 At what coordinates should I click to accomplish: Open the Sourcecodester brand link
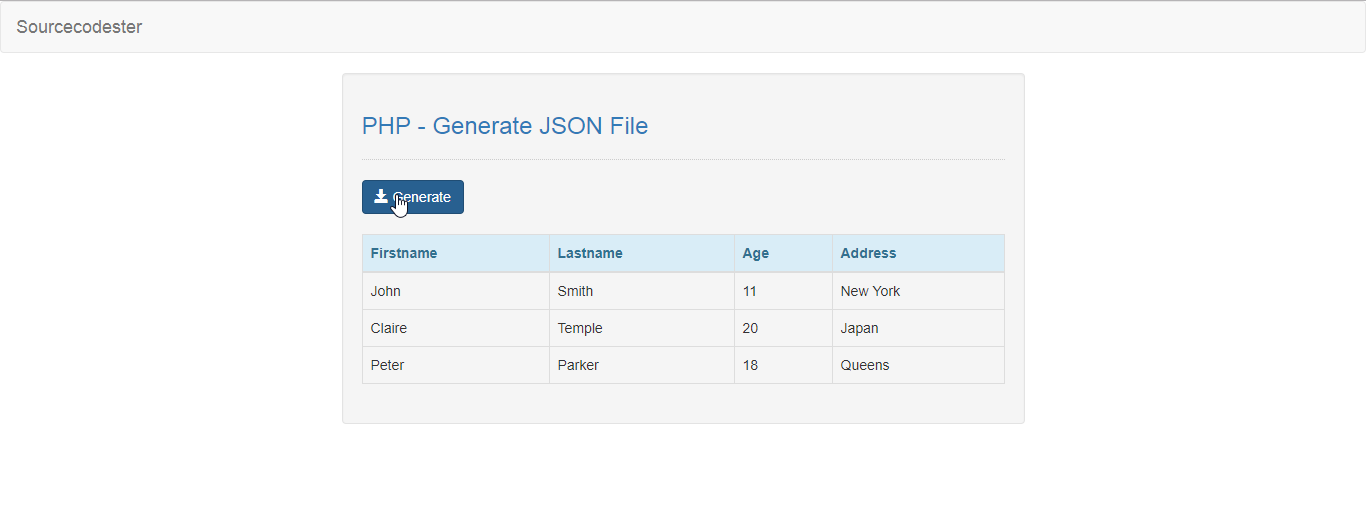79,27
